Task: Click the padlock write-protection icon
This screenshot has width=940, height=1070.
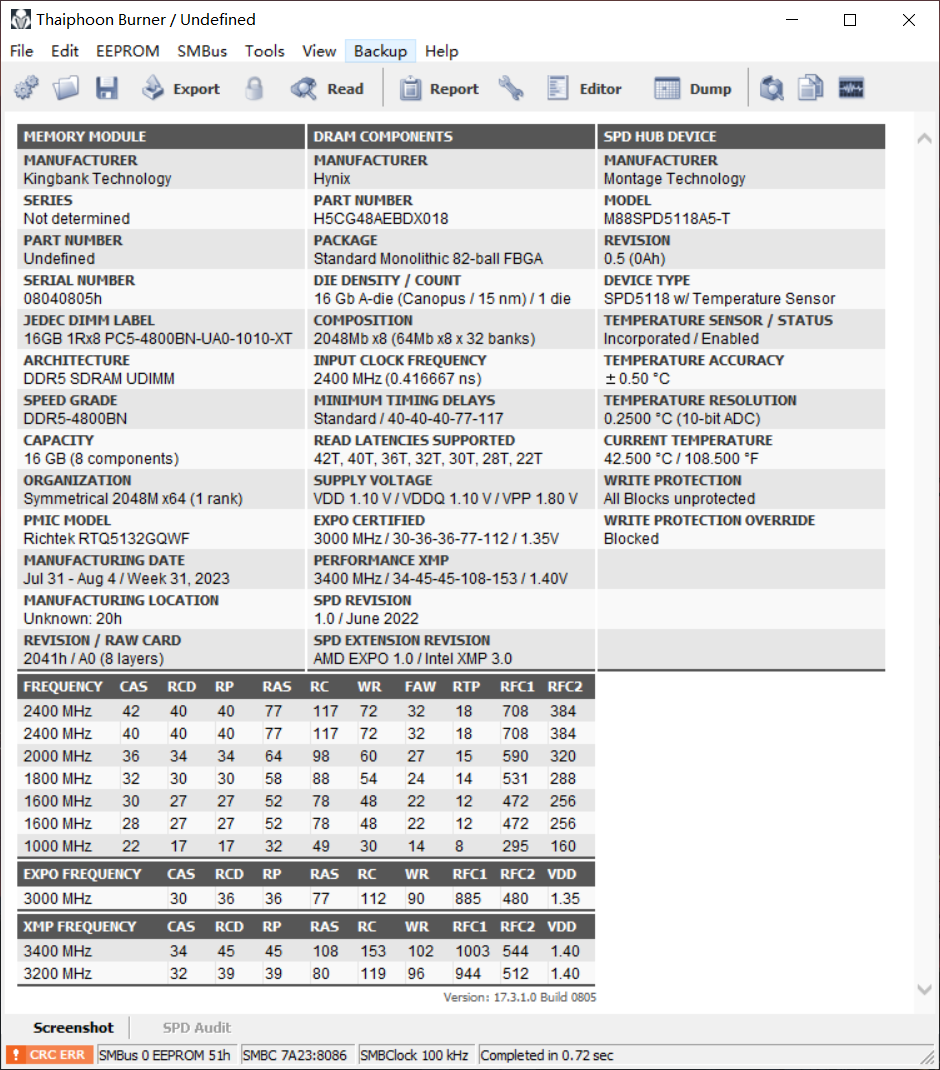Action: pos(254,88)
